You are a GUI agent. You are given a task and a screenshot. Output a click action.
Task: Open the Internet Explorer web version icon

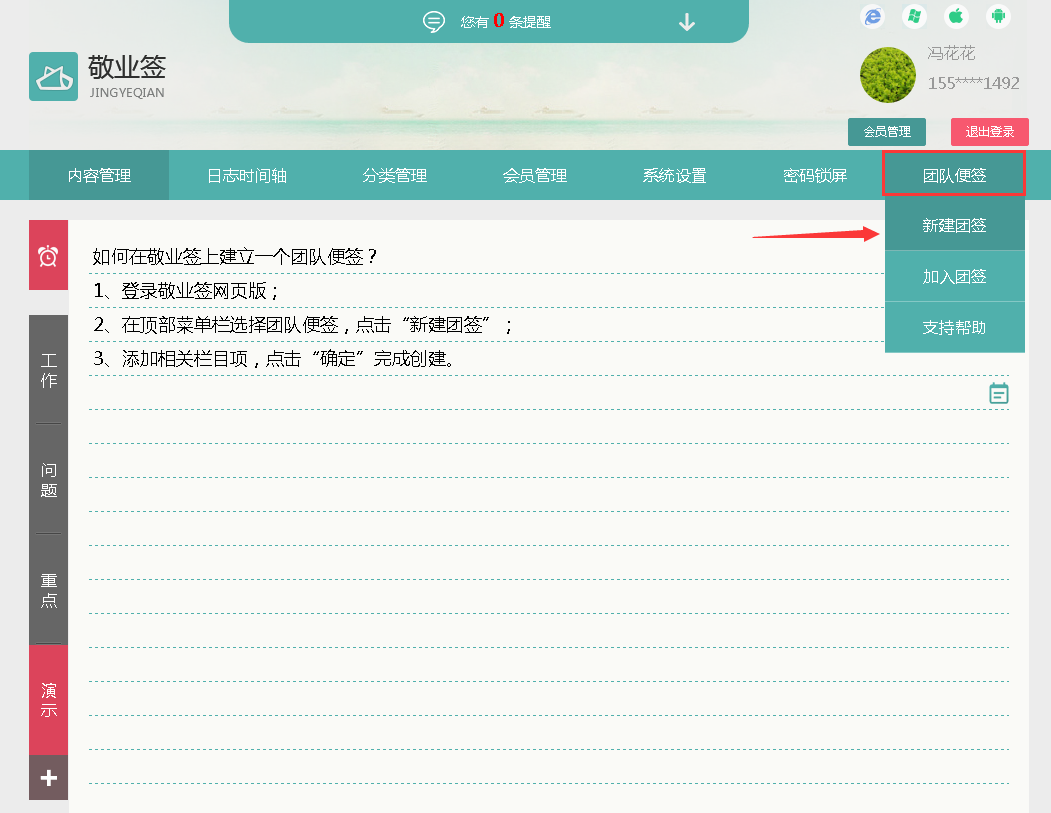[x=872, y=16]
